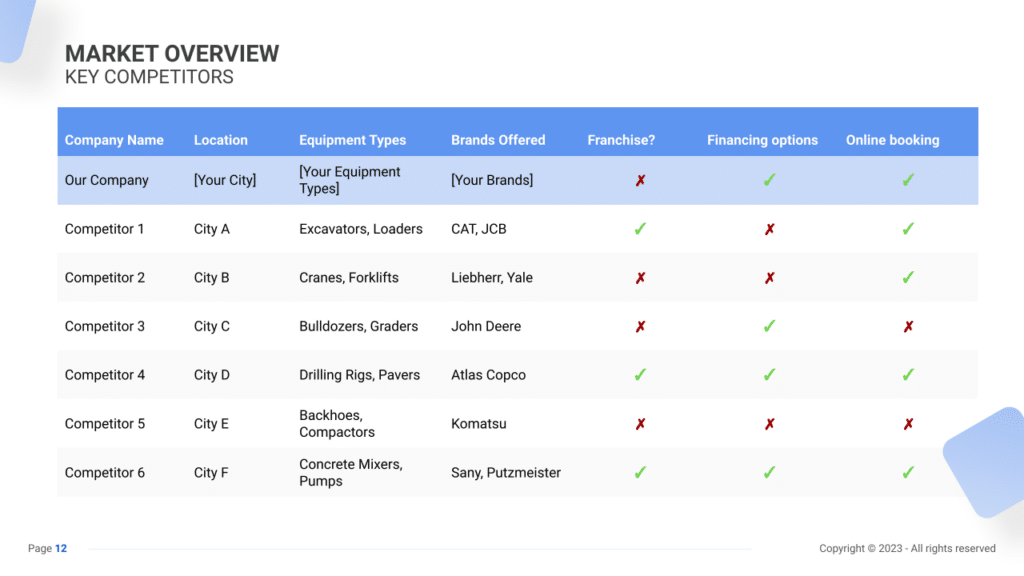1024x576 pixels.
Task: Select Competitor 2 Online booking checkmark
Action: pos(908,278)
